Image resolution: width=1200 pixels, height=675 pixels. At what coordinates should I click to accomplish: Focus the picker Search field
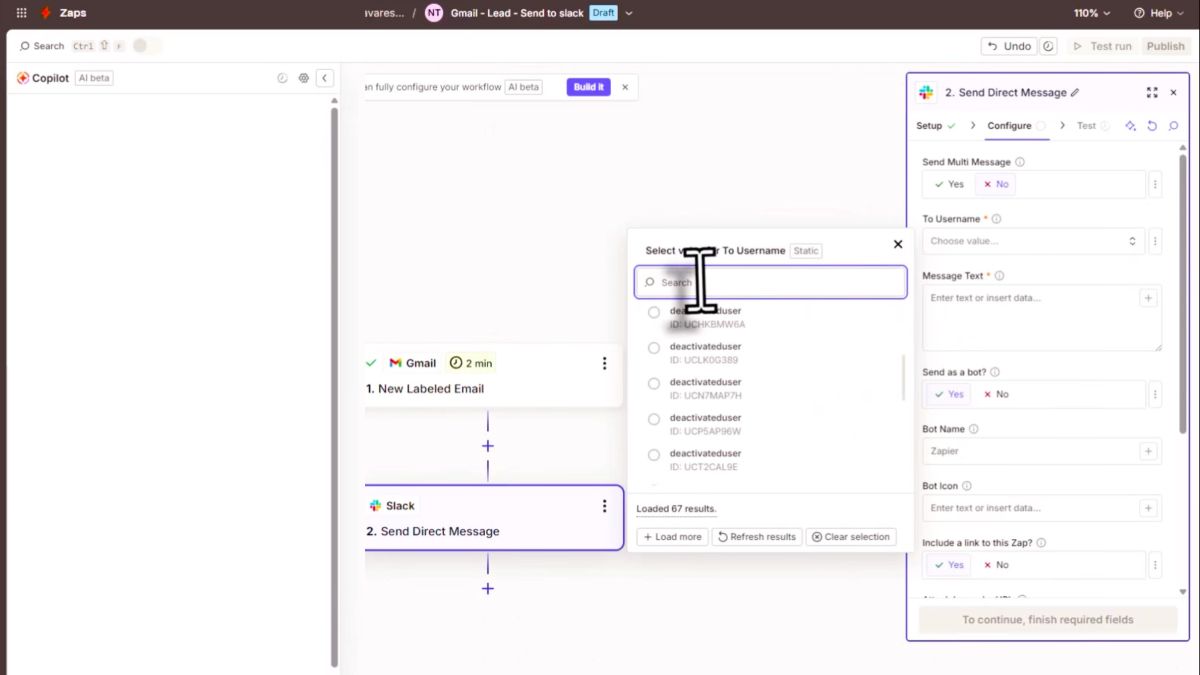771,282
